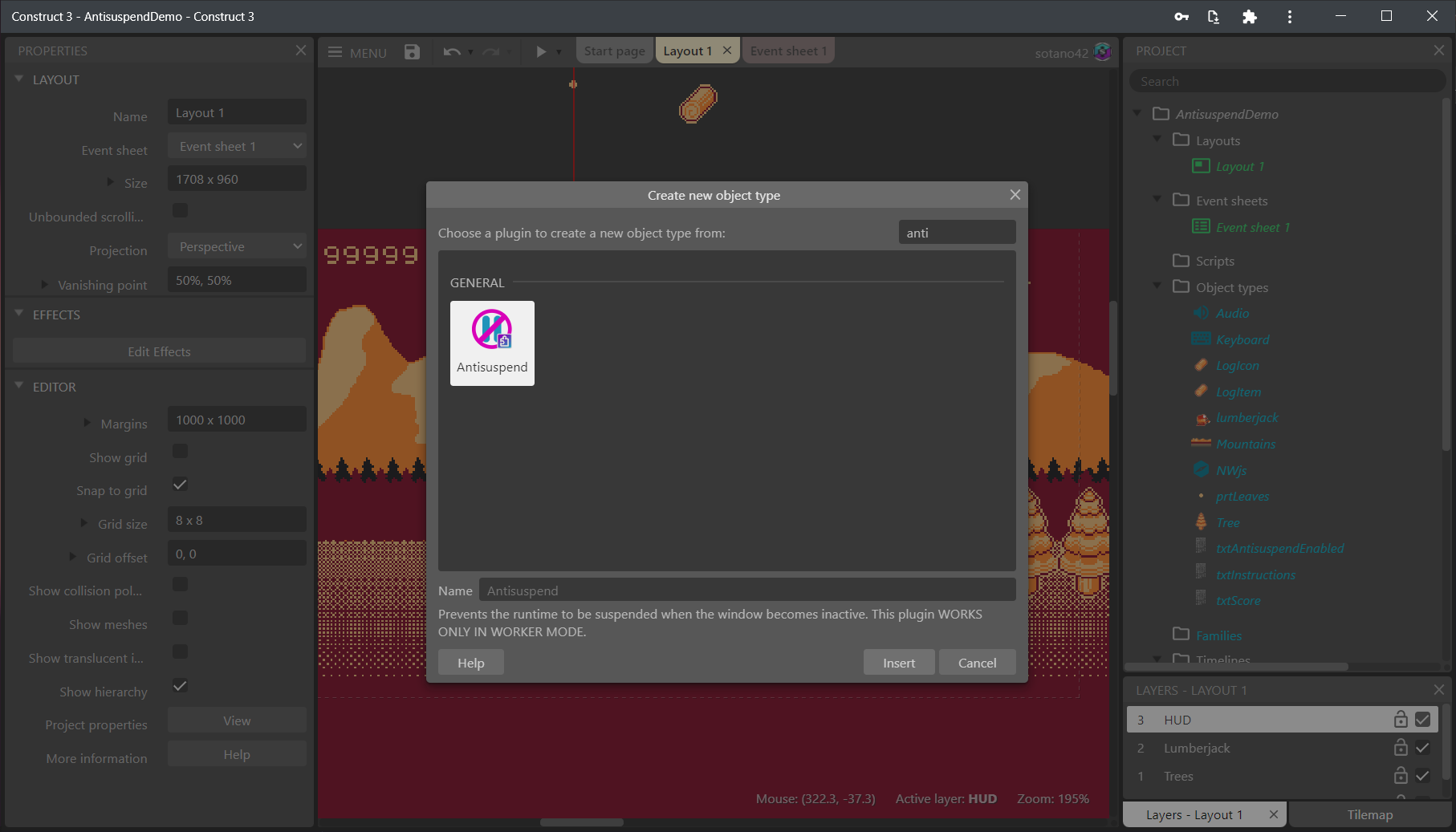
Task: Click the Undo arrow icon
Action: [x=452, y=52]
